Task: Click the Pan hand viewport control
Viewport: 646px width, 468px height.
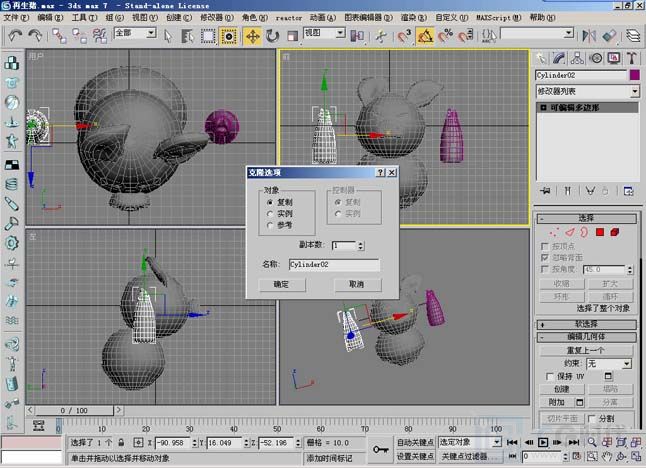Action: (606, 456)
